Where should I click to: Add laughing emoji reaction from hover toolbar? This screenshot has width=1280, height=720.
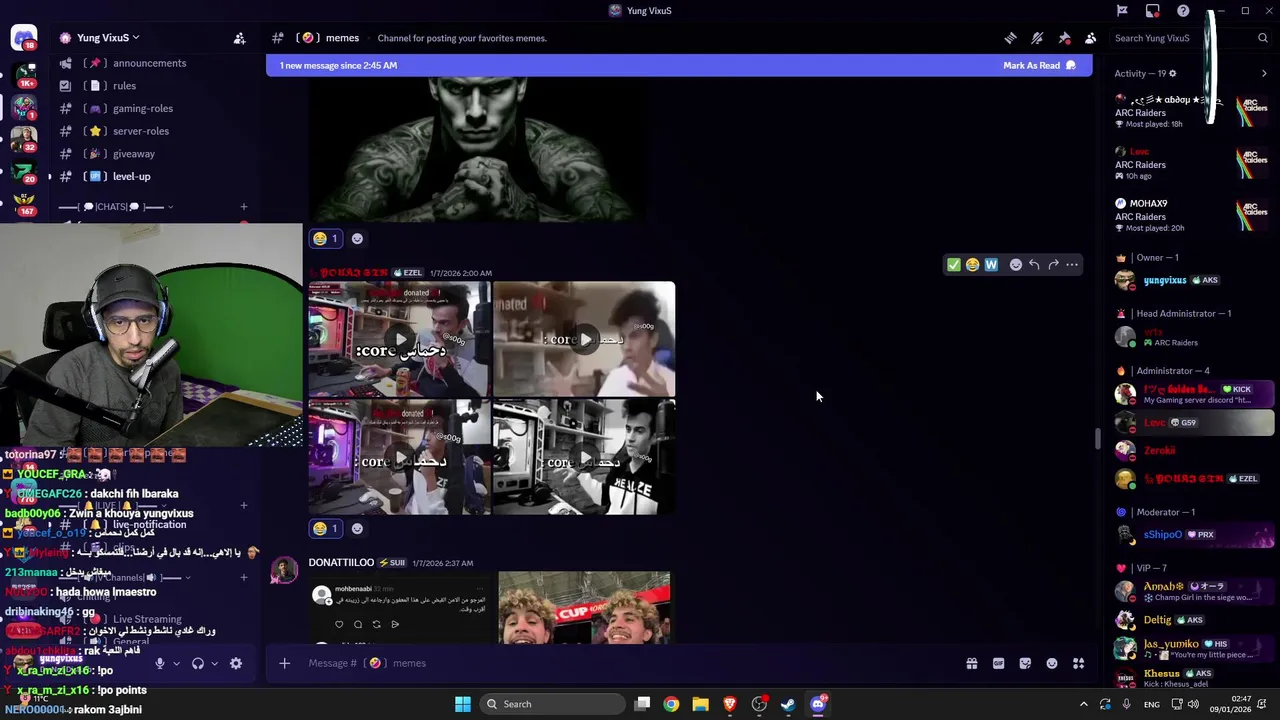(972, 265)
